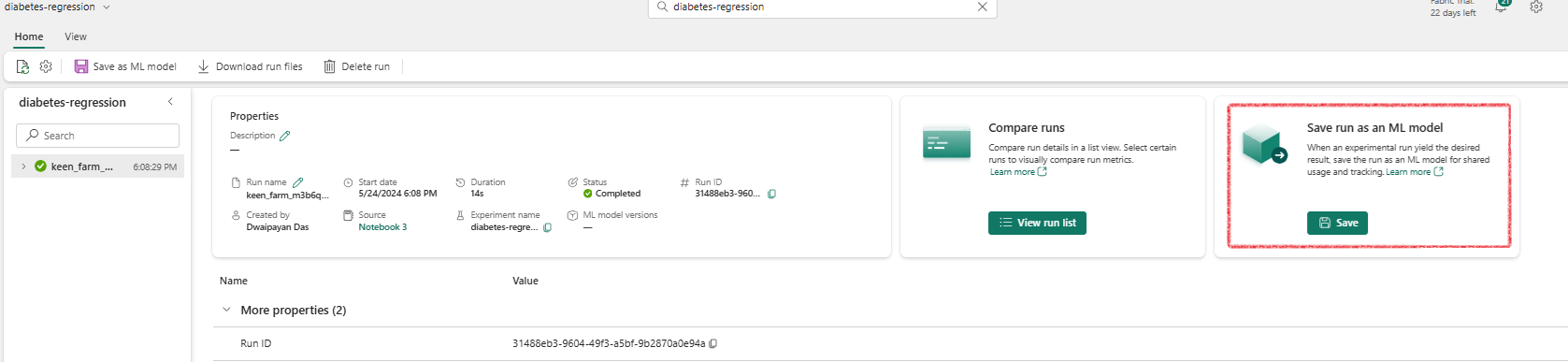
Task: Click the Duration value 14s
Action: point(477,194)
